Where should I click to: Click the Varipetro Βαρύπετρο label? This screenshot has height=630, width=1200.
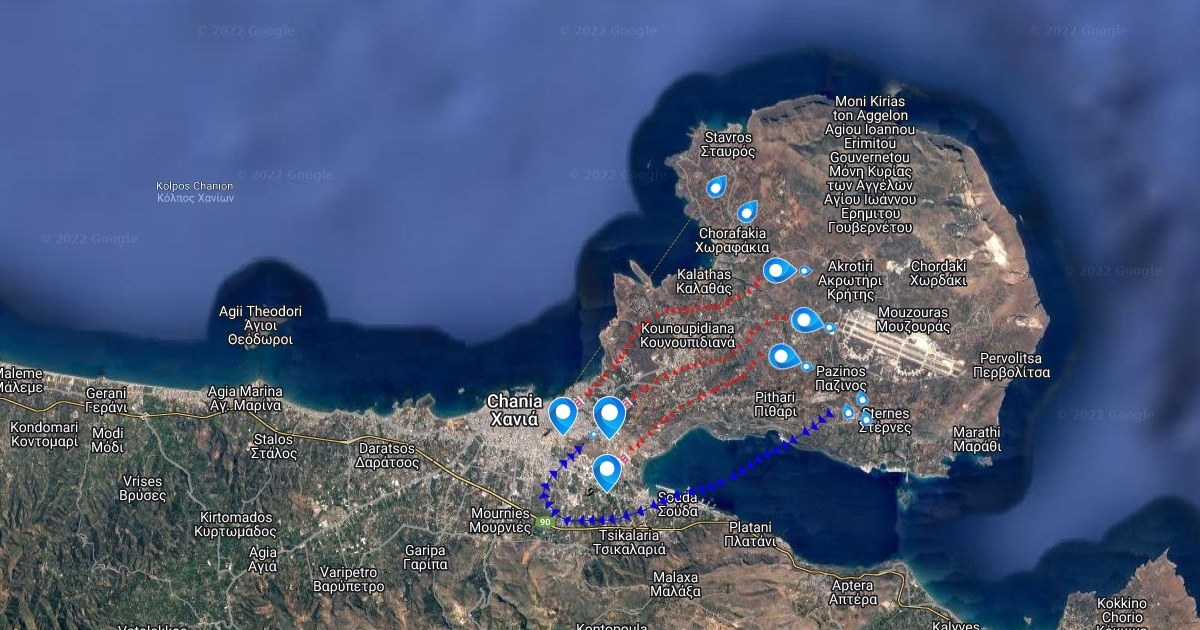pos(348,579)
